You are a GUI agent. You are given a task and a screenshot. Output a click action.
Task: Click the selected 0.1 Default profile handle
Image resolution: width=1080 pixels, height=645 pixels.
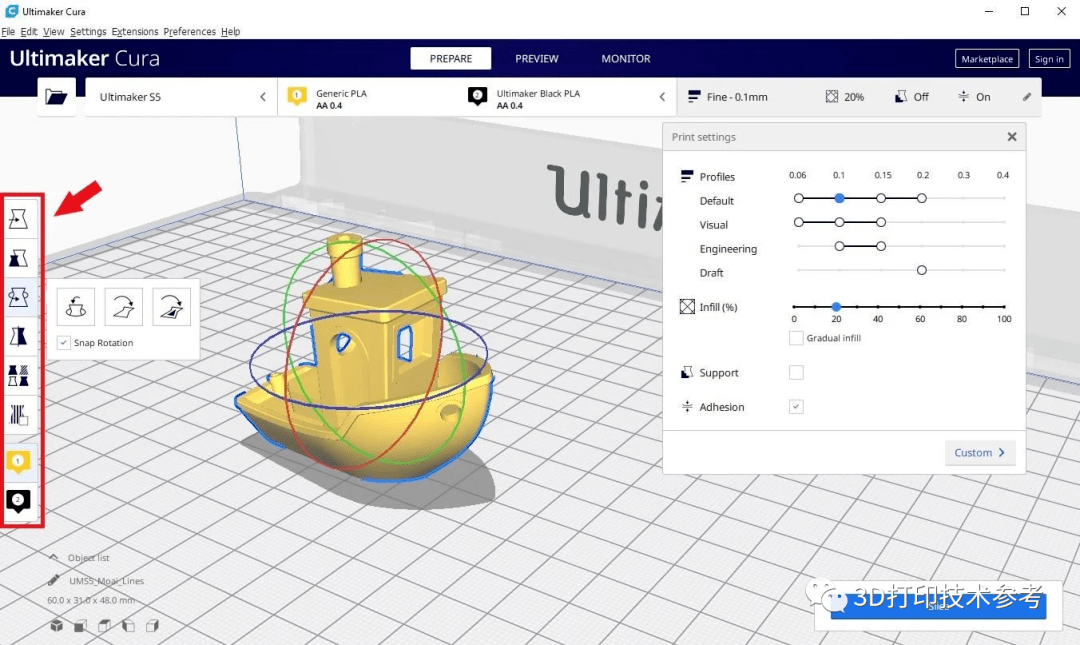839,198
